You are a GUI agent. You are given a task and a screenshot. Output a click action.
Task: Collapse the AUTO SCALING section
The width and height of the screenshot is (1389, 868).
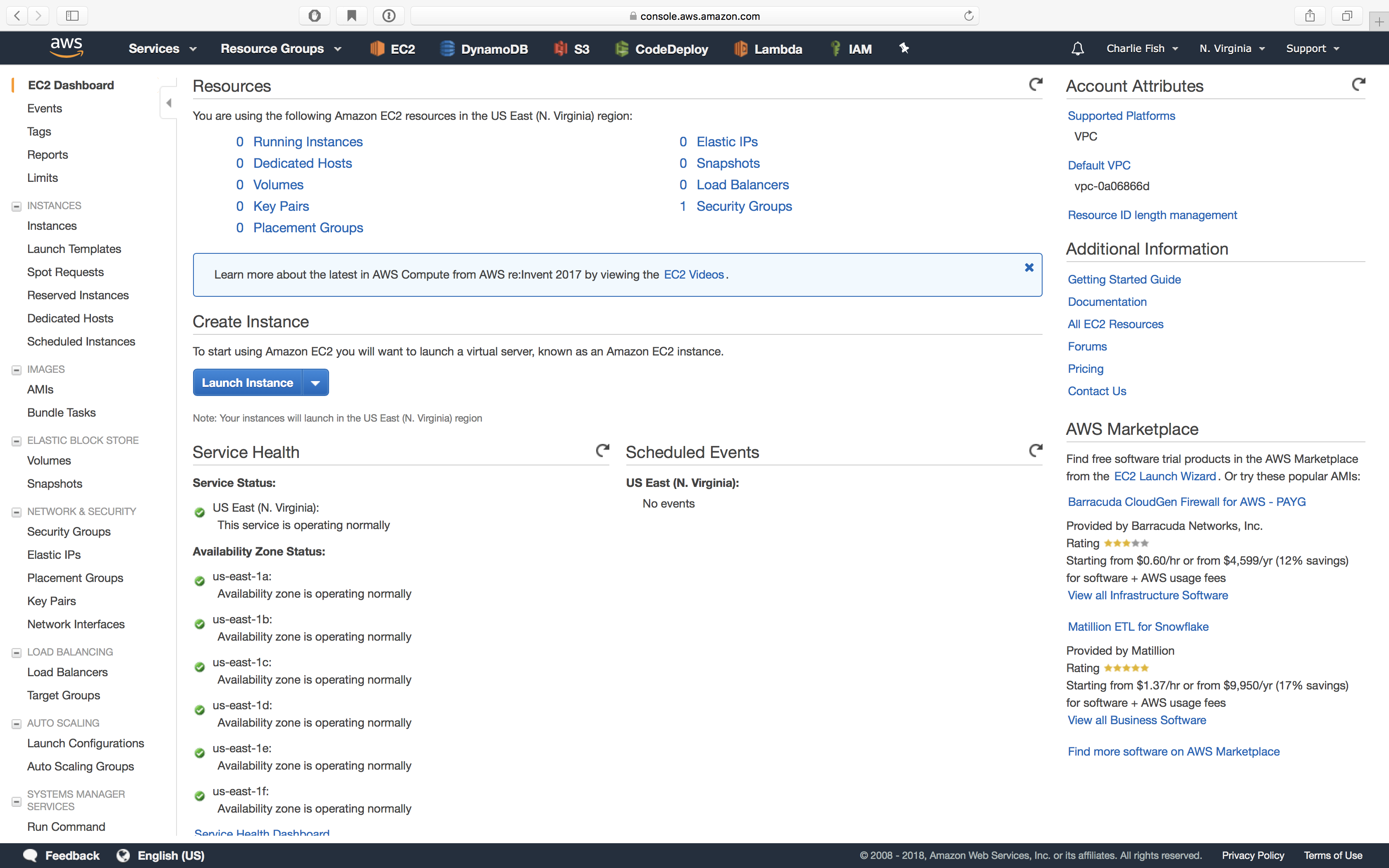(x=17, y=724)
